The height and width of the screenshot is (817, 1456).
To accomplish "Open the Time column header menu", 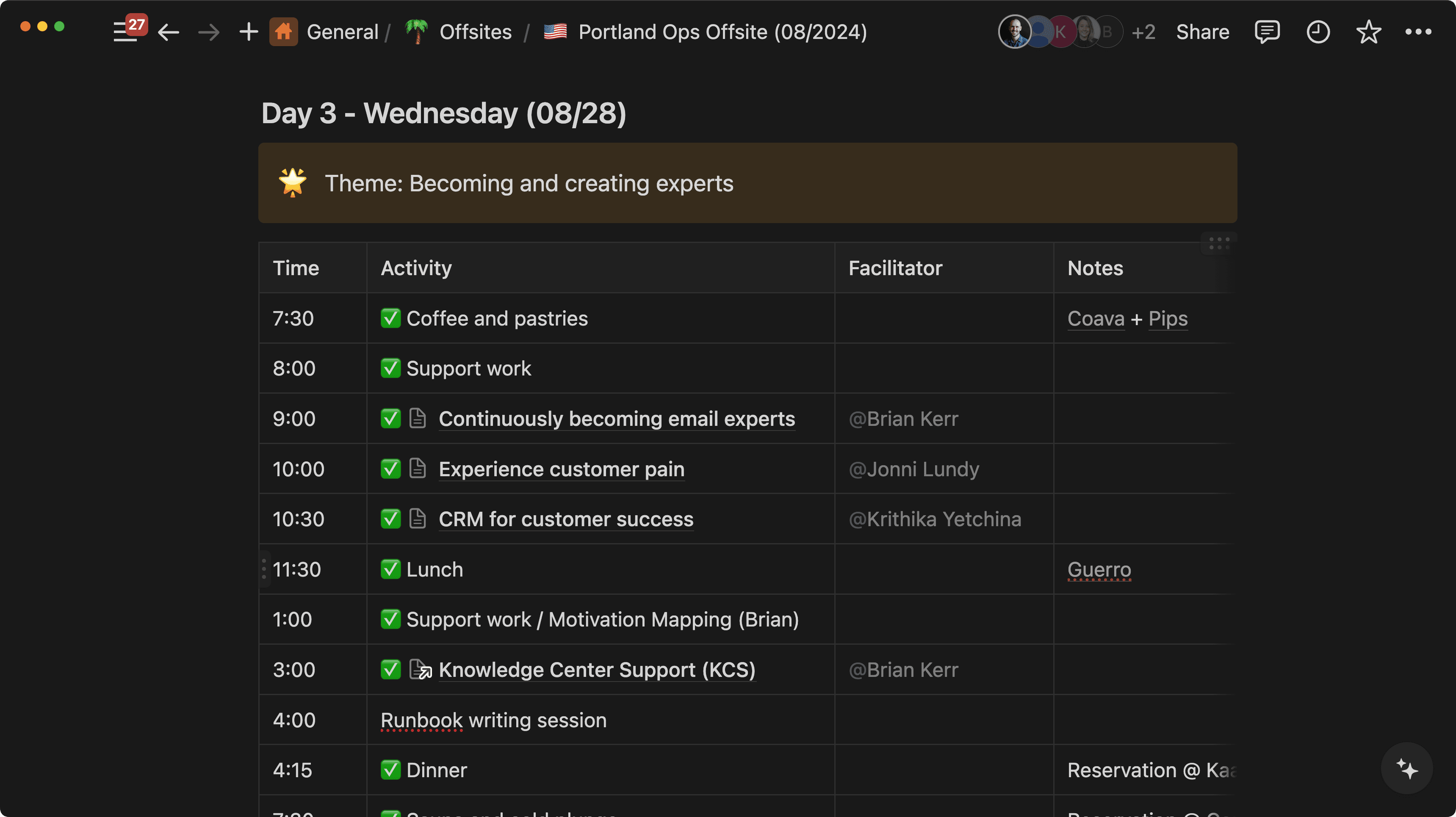I will (x=296, y=268).
